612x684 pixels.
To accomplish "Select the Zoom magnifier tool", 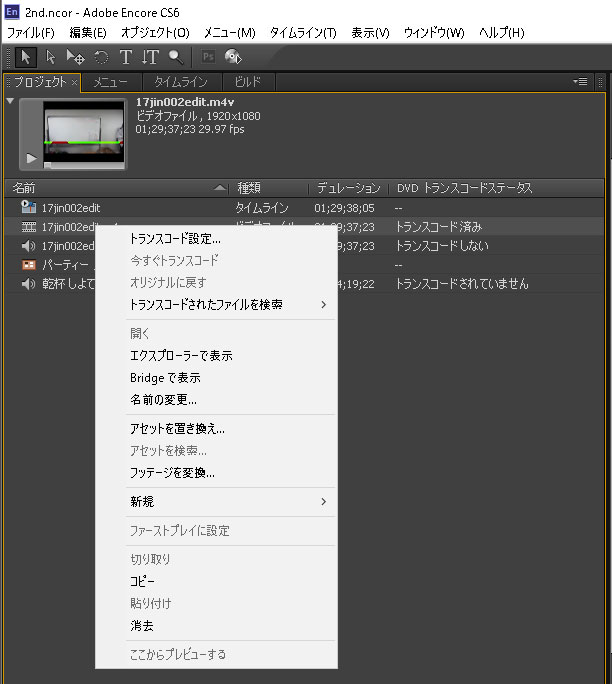I will tap(176, 57).
